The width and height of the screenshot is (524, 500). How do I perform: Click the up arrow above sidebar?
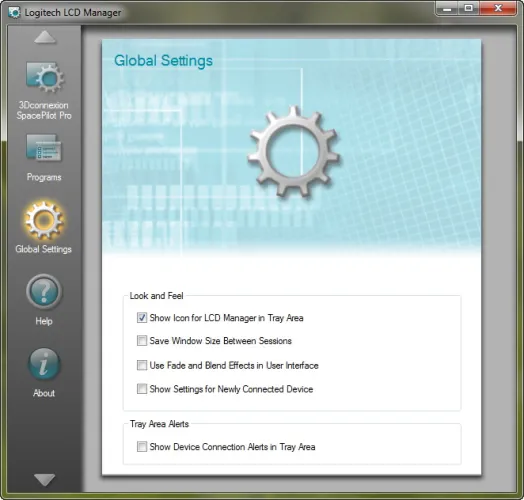(x=45, y=37)
